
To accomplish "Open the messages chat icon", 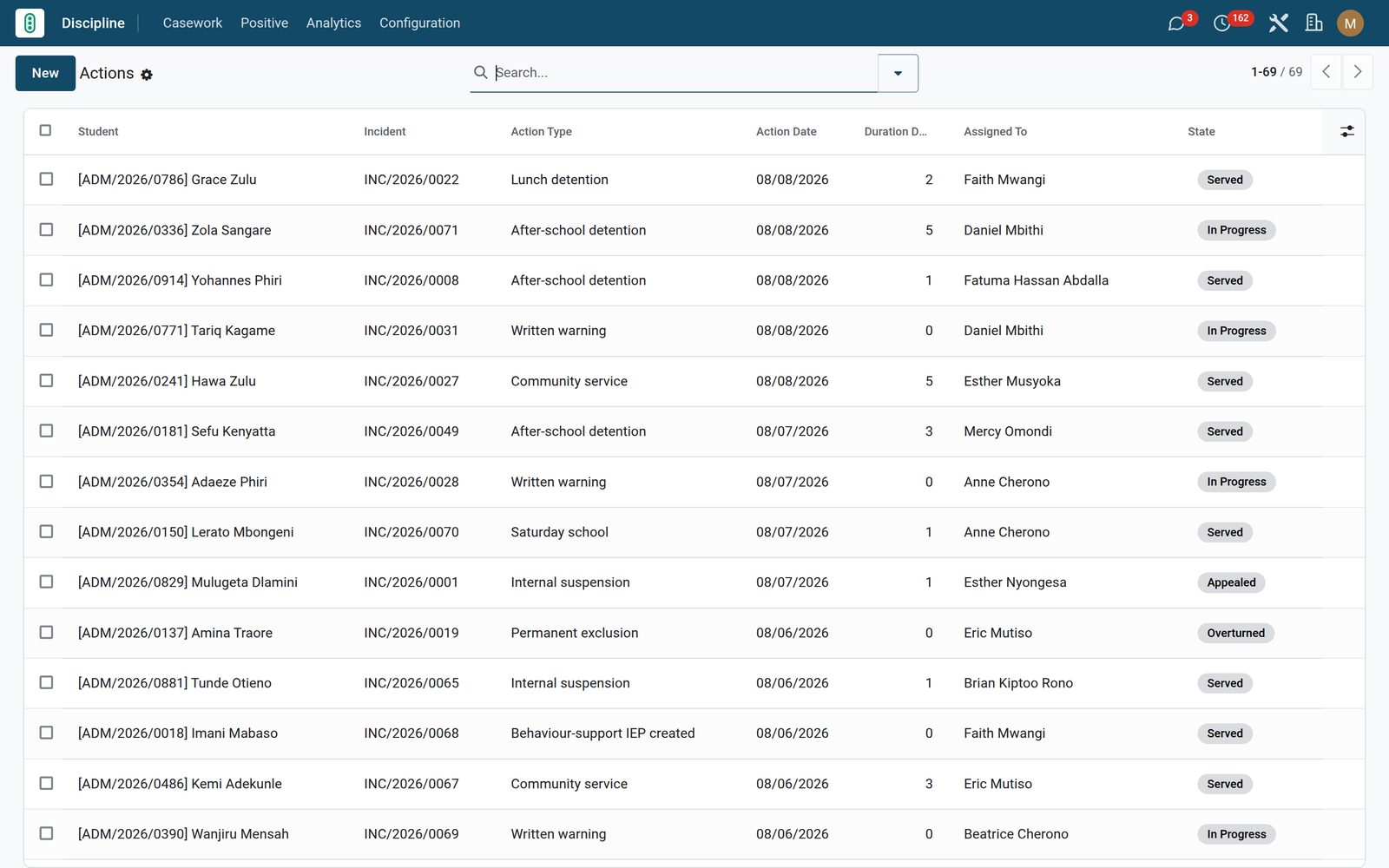I will coord(1176,23).
